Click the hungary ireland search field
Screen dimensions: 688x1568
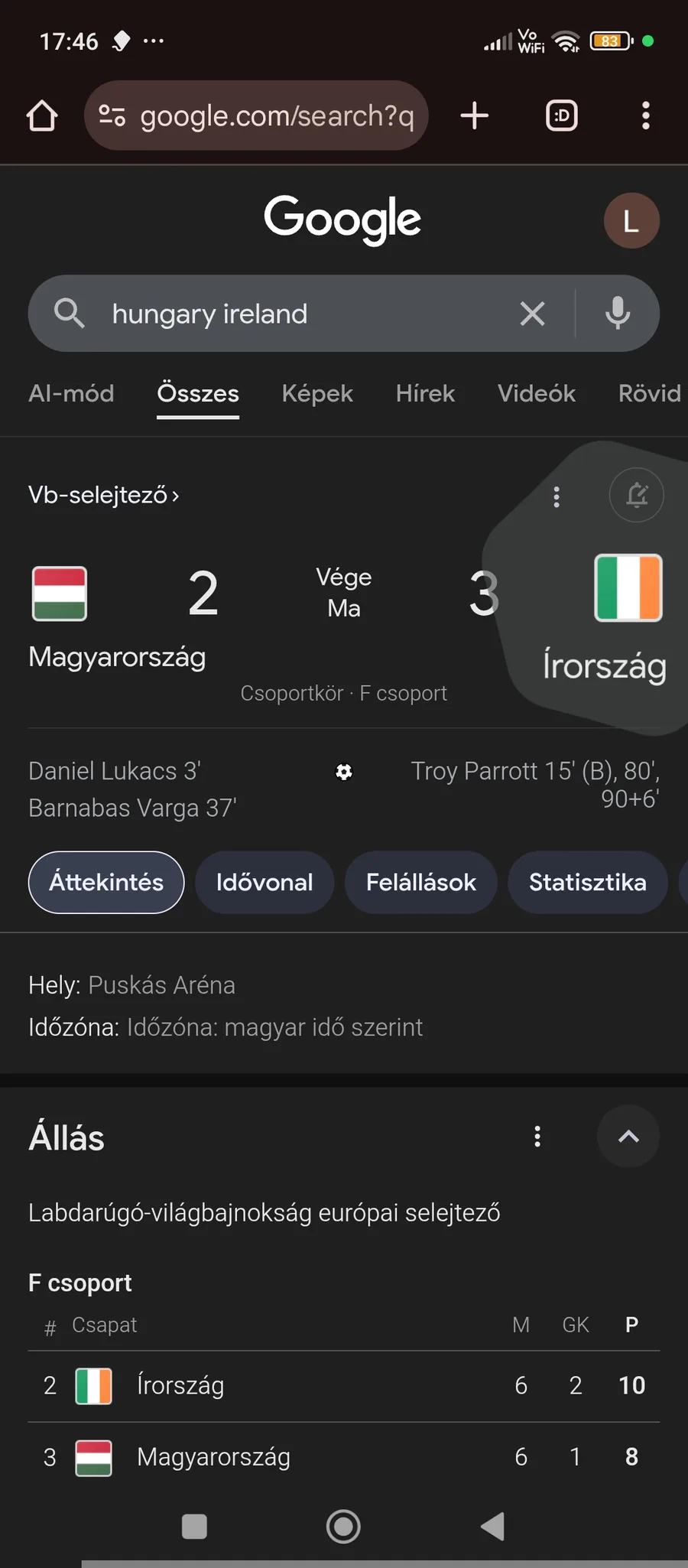click(x=306, y=314)
